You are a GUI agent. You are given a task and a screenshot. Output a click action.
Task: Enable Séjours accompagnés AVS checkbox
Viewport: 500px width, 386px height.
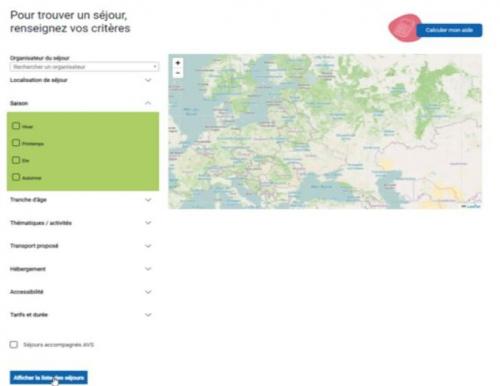point(14,344)
